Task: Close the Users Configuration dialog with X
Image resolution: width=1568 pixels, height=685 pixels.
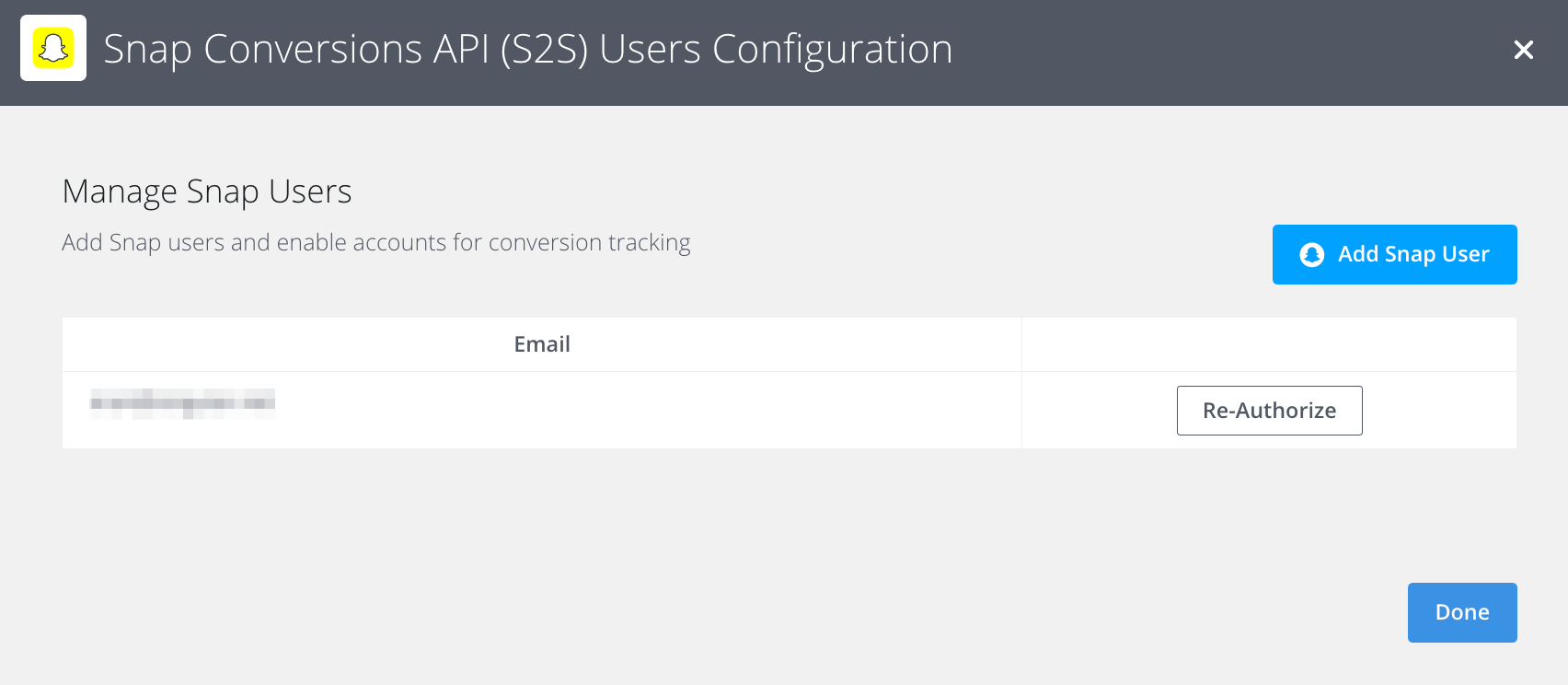Action: point(1523,50)
